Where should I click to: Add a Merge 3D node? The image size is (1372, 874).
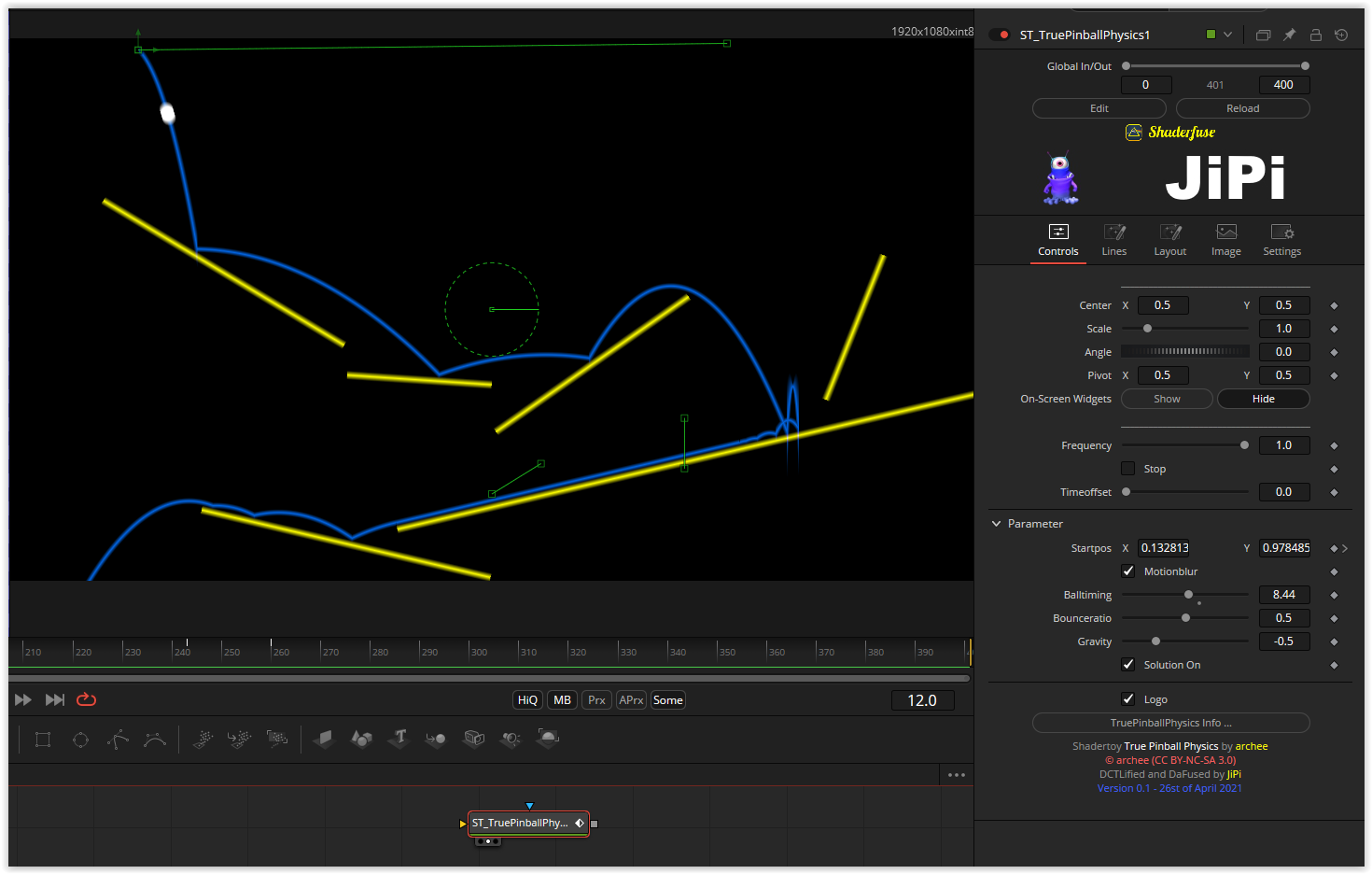coord(436,740)
